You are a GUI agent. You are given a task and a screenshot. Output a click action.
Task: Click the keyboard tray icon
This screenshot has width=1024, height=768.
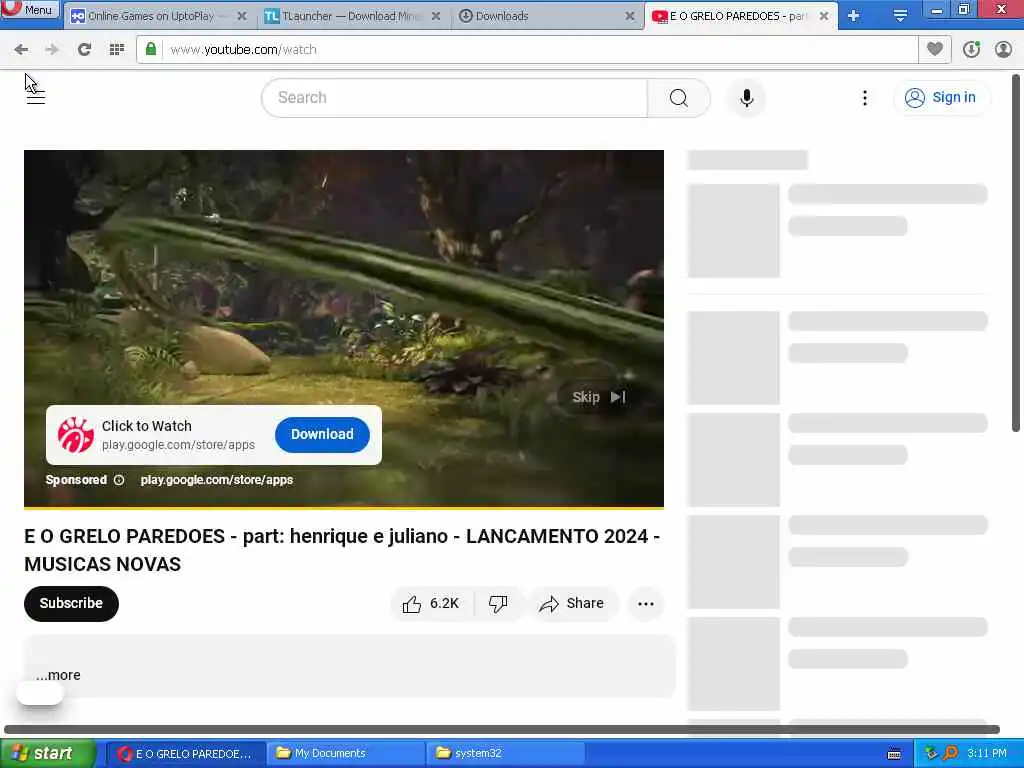tap(895, 754)
